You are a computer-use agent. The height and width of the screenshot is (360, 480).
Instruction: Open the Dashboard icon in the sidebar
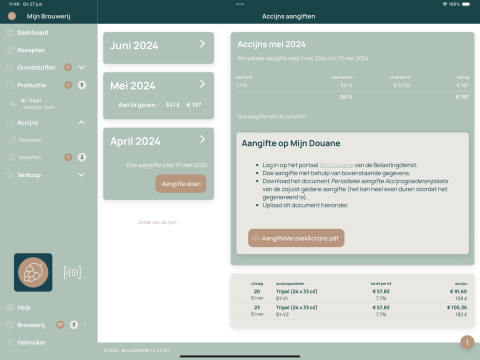coord(10,33)
